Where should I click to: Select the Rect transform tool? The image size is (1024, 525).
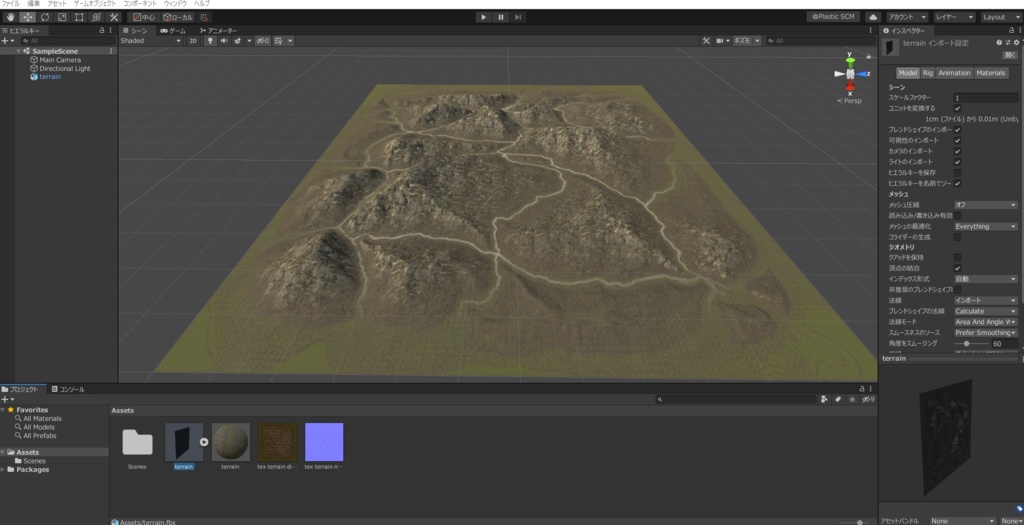(79, 17)
